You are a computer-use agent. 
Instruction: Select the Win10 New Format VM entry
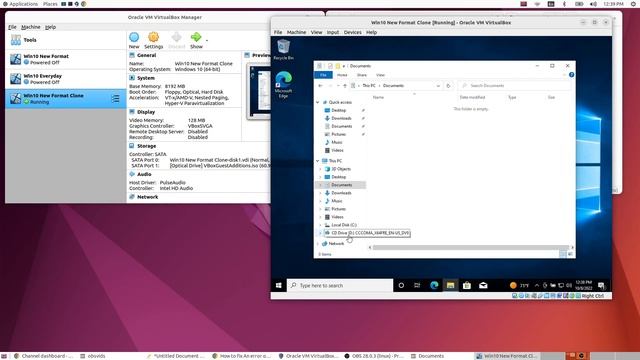coord(65,59)
